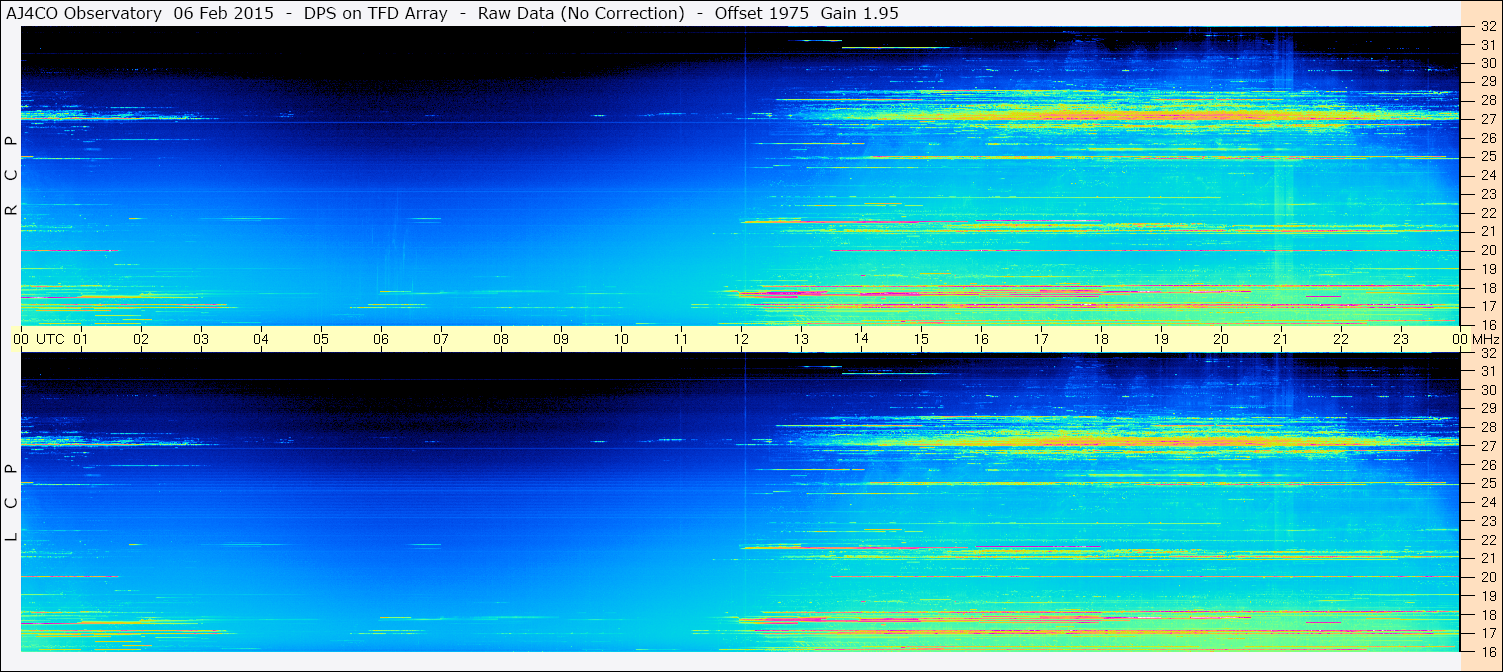1503x672 pixels.
Task: Click the 03 hour label on UTC axis
Action: point(201,339)
